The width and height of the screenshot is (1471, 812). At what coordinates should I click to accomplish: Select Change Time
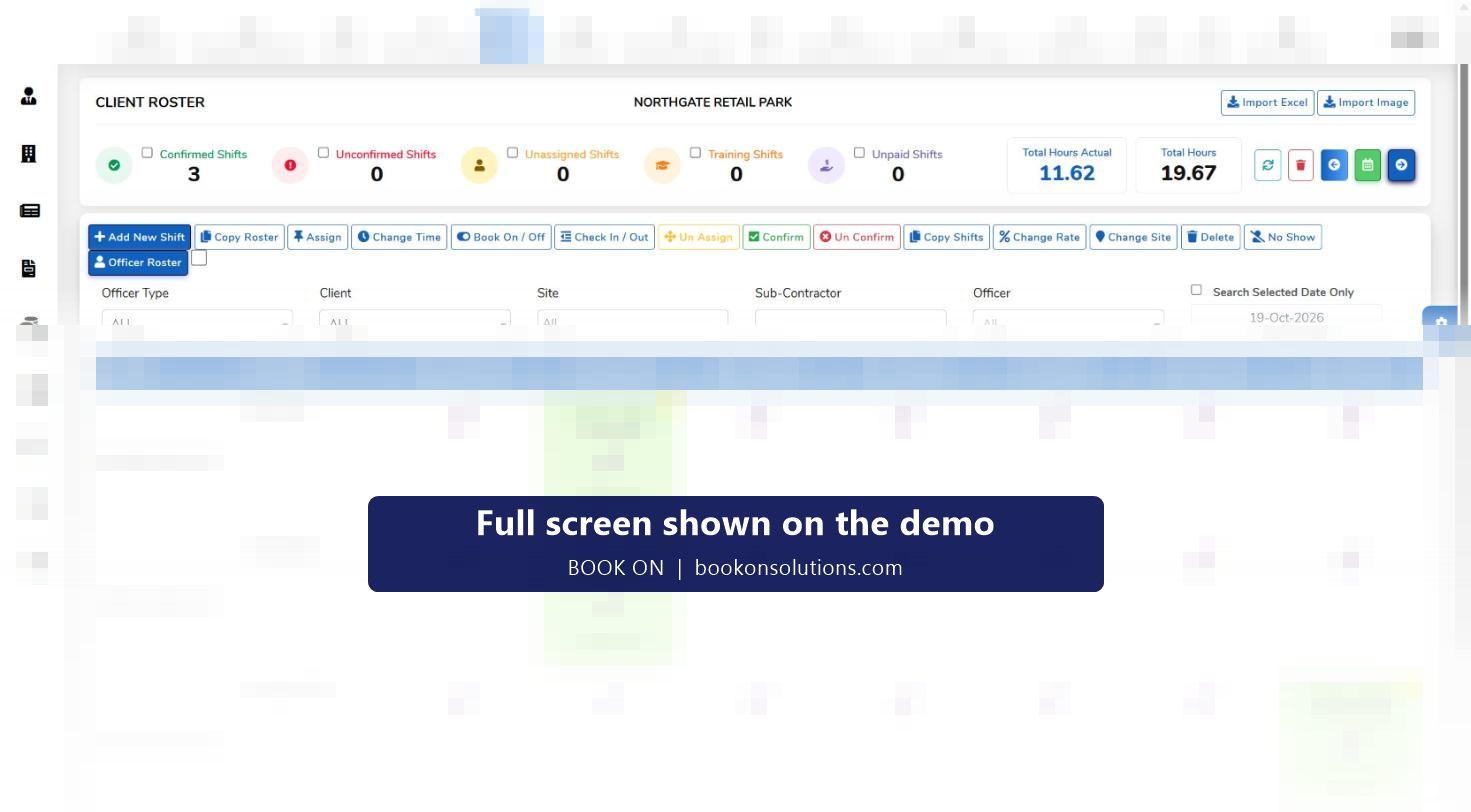pyautogui.click(x=399, y=237)
